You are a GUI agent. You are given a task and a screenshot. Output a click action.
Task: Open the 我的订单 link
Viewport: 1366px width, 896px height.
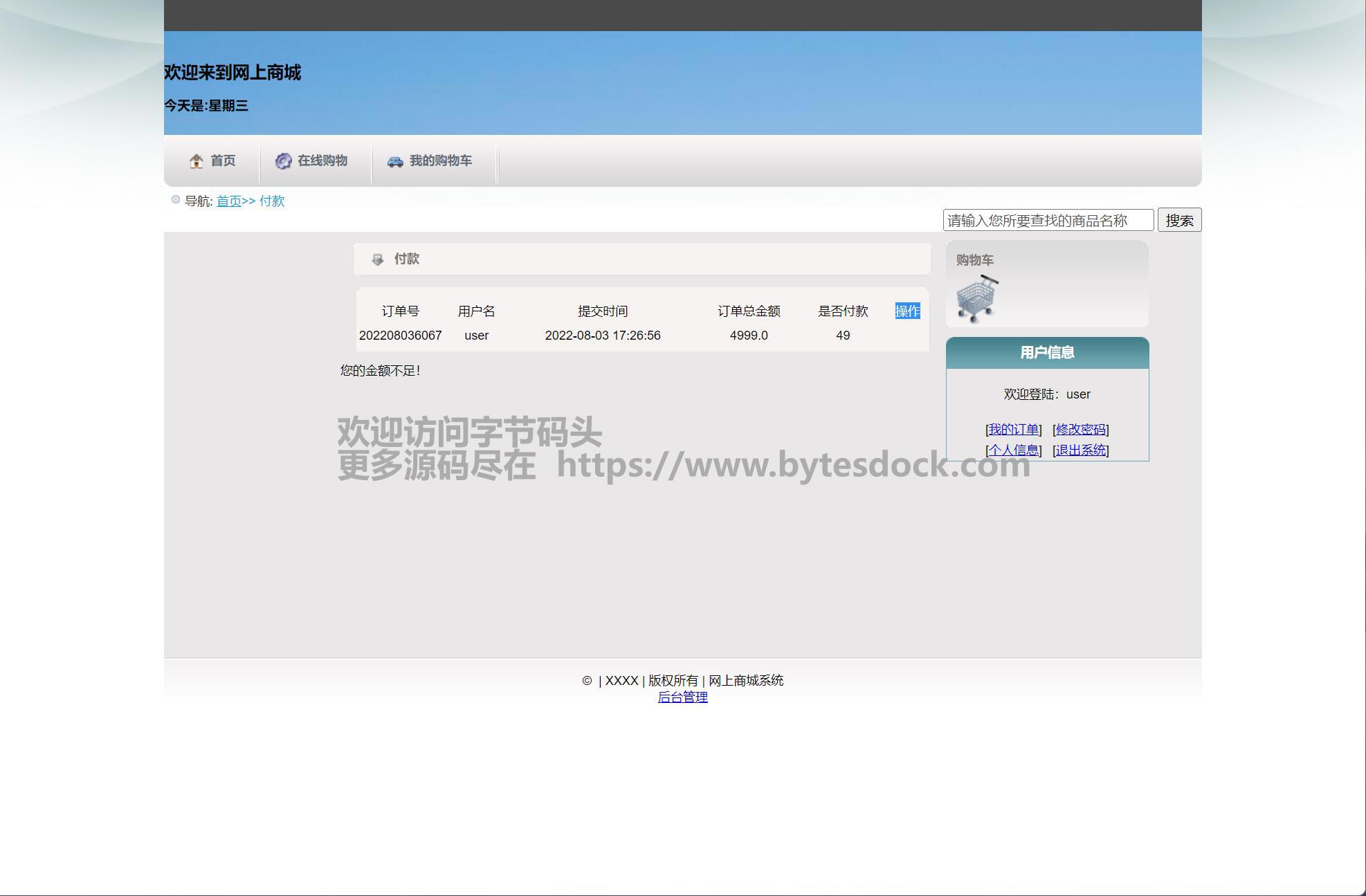[1013, 430]
